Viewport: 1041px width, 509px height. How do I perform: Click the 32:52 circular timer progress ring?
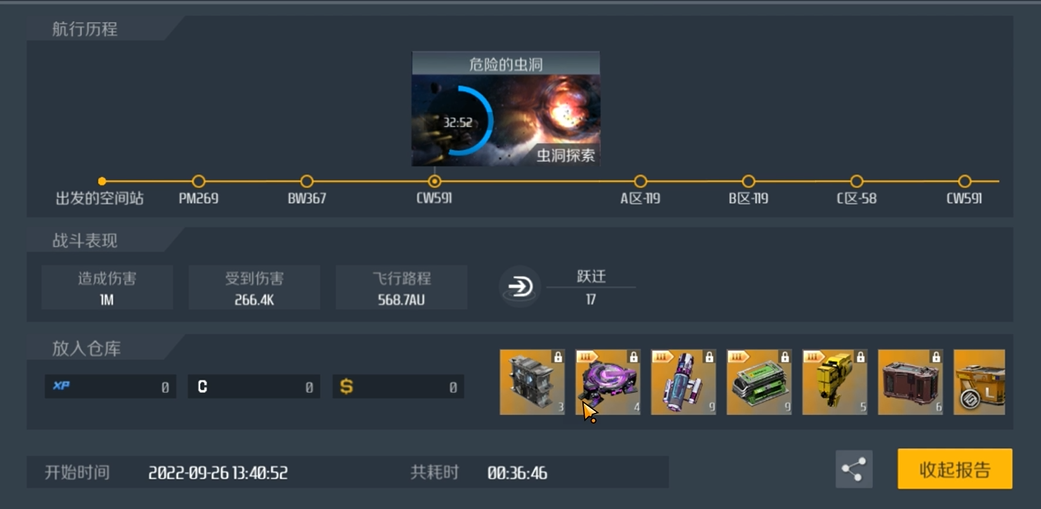(x=459, y=121)
